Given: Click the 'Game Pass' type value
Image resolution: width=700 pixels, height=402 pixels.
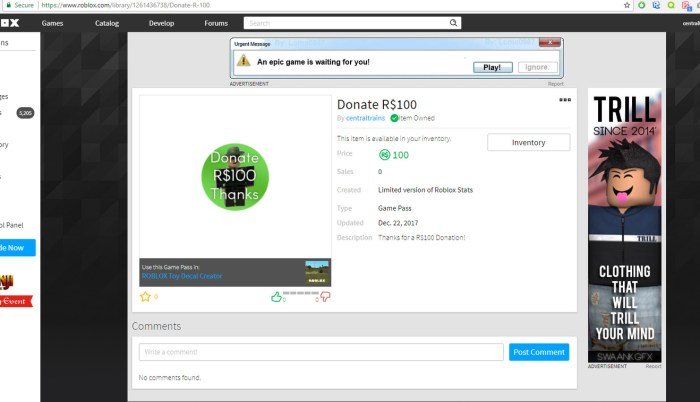Looking at the screenshot, I should pos(395,208).
